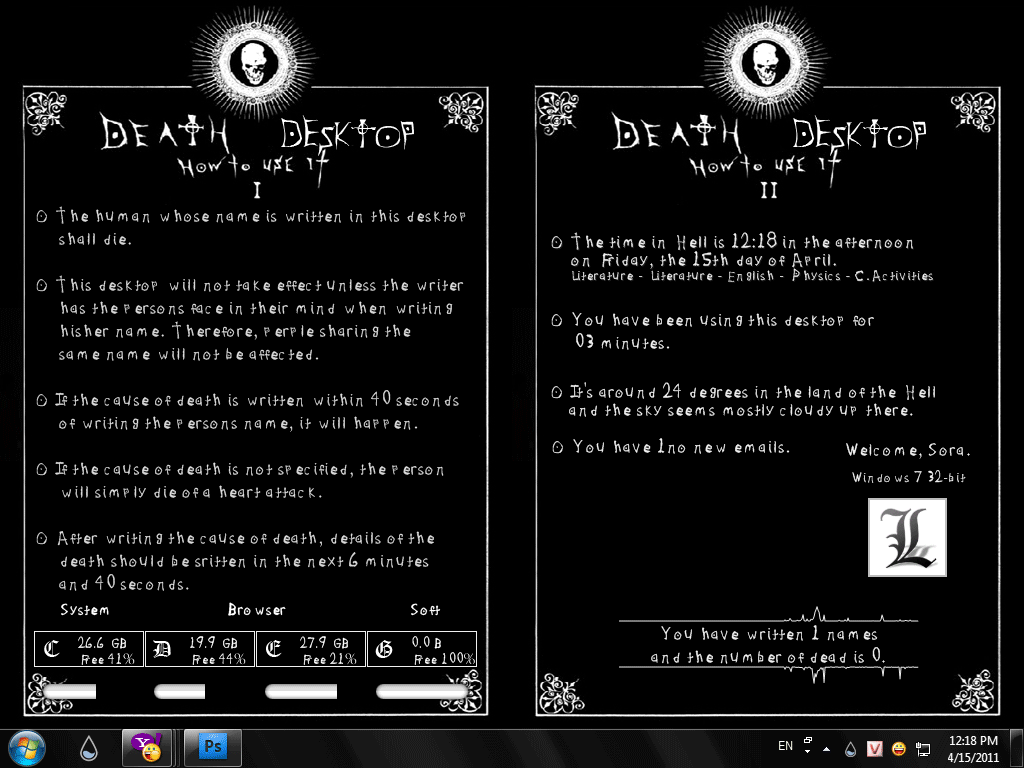Restore the language bar using its icon
Image resolution: width=1024 pixels, height=768 pixels.
tap(808, 741)
